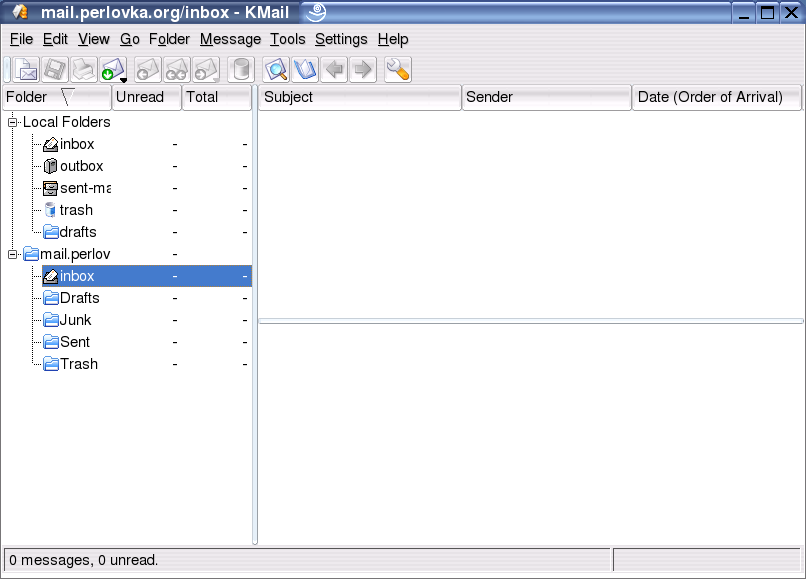Click the '0 messages, 0 unread.' status text

[x=84, y=560]
